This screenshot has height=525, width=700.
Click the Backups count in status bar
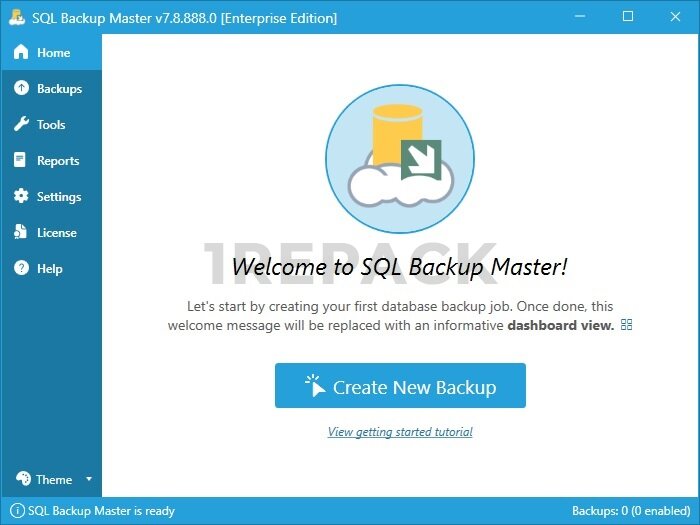click(630, 511)
